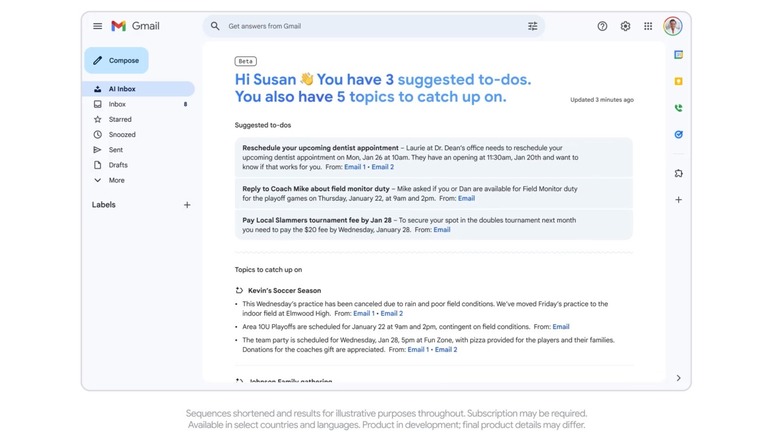Click the unread count beside Inbox

(186, 104)
